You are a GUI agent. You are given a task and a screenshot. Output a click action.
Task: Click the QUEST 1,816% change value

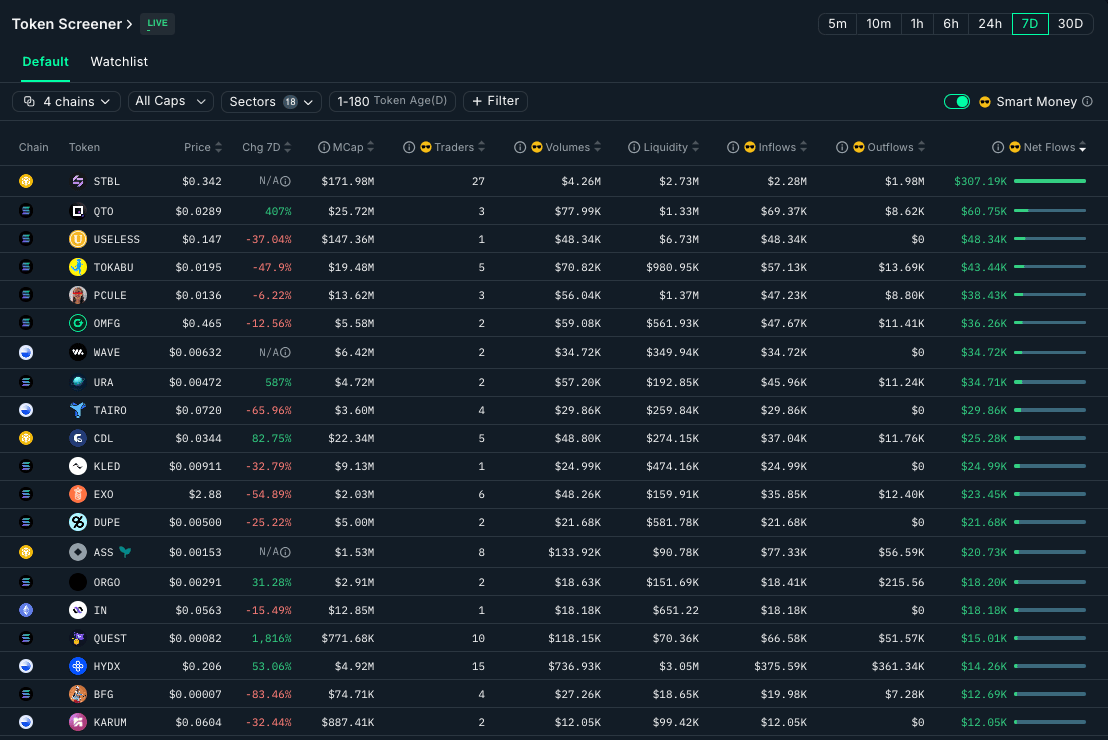pyautogui.click(x=271, y=638)
